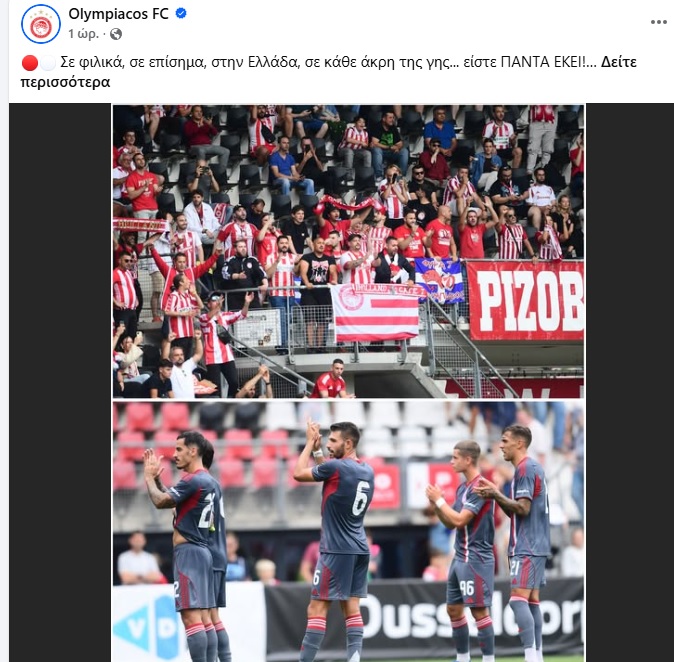Image resolution: width=674 pixels, height=662 pixels.
Task: Click the red circle emoji in caption
Action: [30, 63]
